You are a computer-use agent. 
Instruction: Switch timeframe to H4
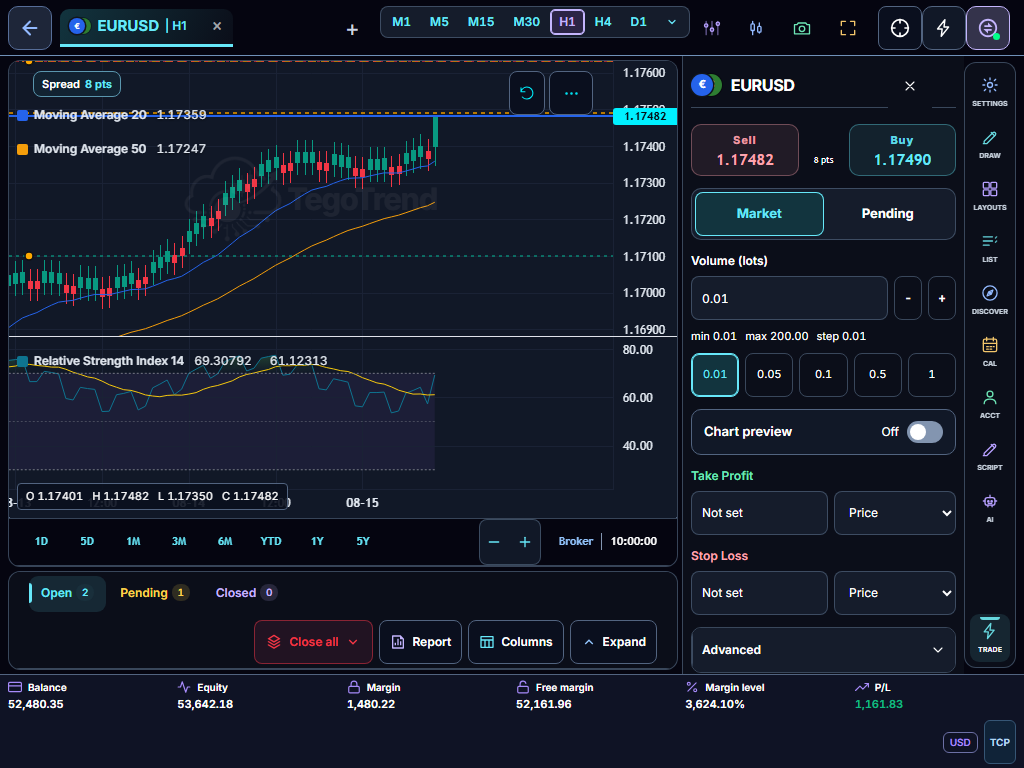pyautogui.click(x=603, y=22)
